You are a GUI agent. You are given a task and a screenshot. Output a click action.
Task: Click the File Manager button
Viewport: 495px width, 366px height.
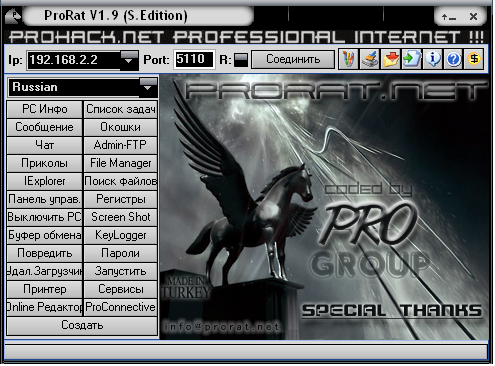pos(120,163)
